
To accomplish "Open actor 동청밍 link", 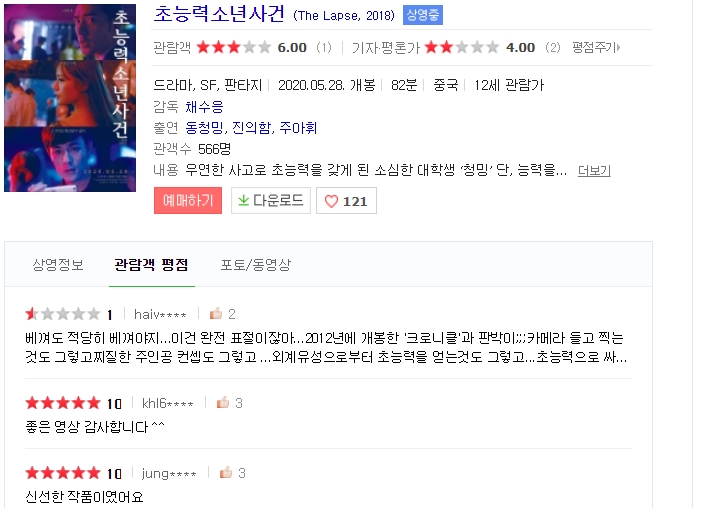I will (204, 128).
